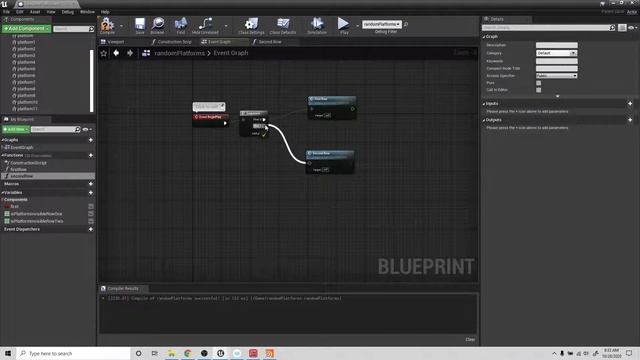Open the property matrix grid icon in Details
This screenshot has width=640, height=360.
622,28
